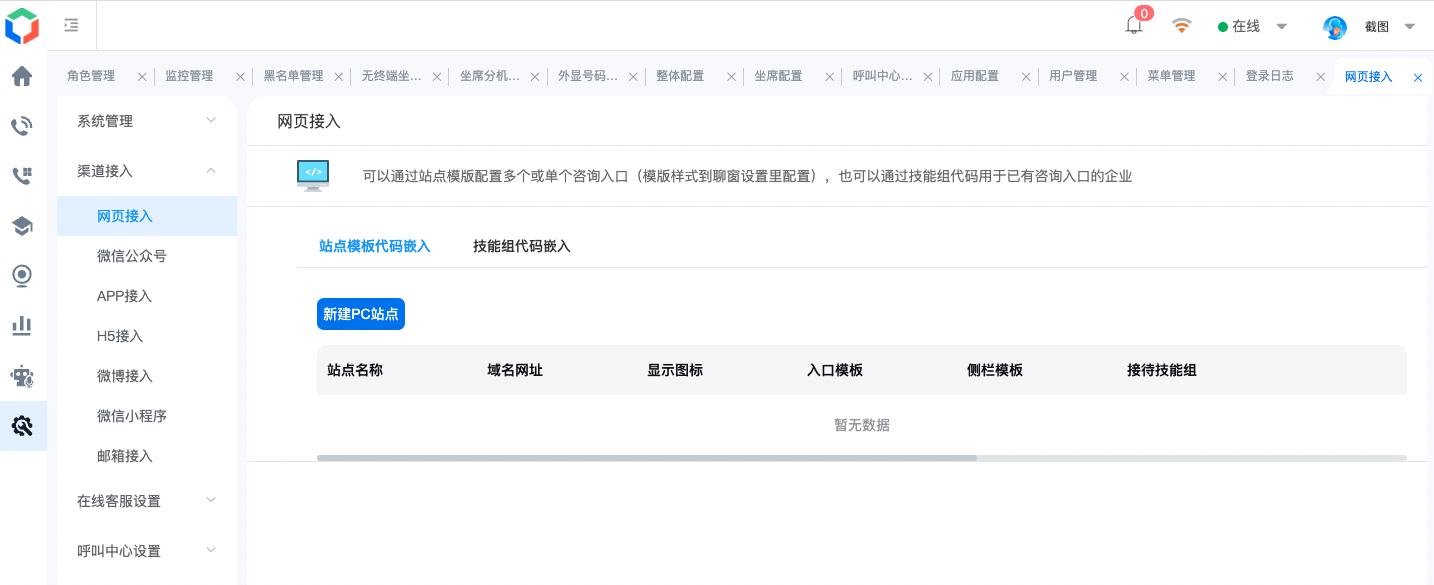Screen dimensions: 1434x585
Task: Select H5接入 in the side menu
Action: pos(147,336)
